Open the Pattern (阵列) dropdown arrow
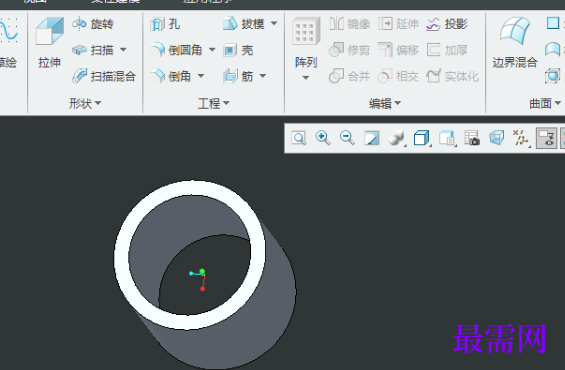Viewport: 565px width, 370px height. (306, 77)
